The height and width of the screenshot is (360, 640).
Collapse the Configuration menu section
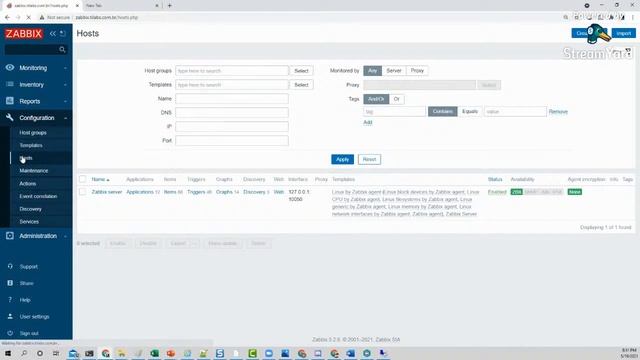(36, 118)
